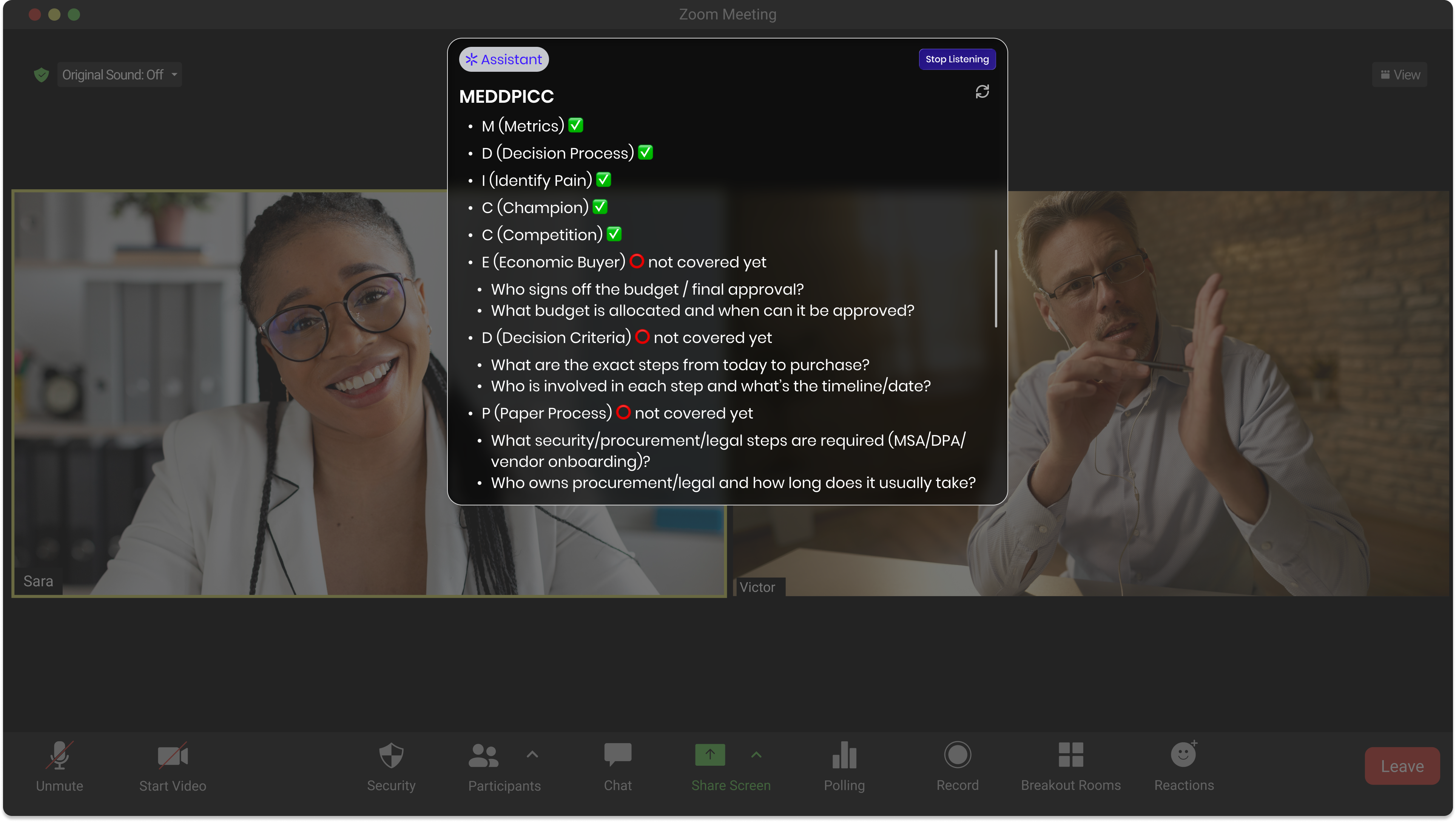
Task: Click the Metrics green checkbox
Action: [x=575, y=125]
